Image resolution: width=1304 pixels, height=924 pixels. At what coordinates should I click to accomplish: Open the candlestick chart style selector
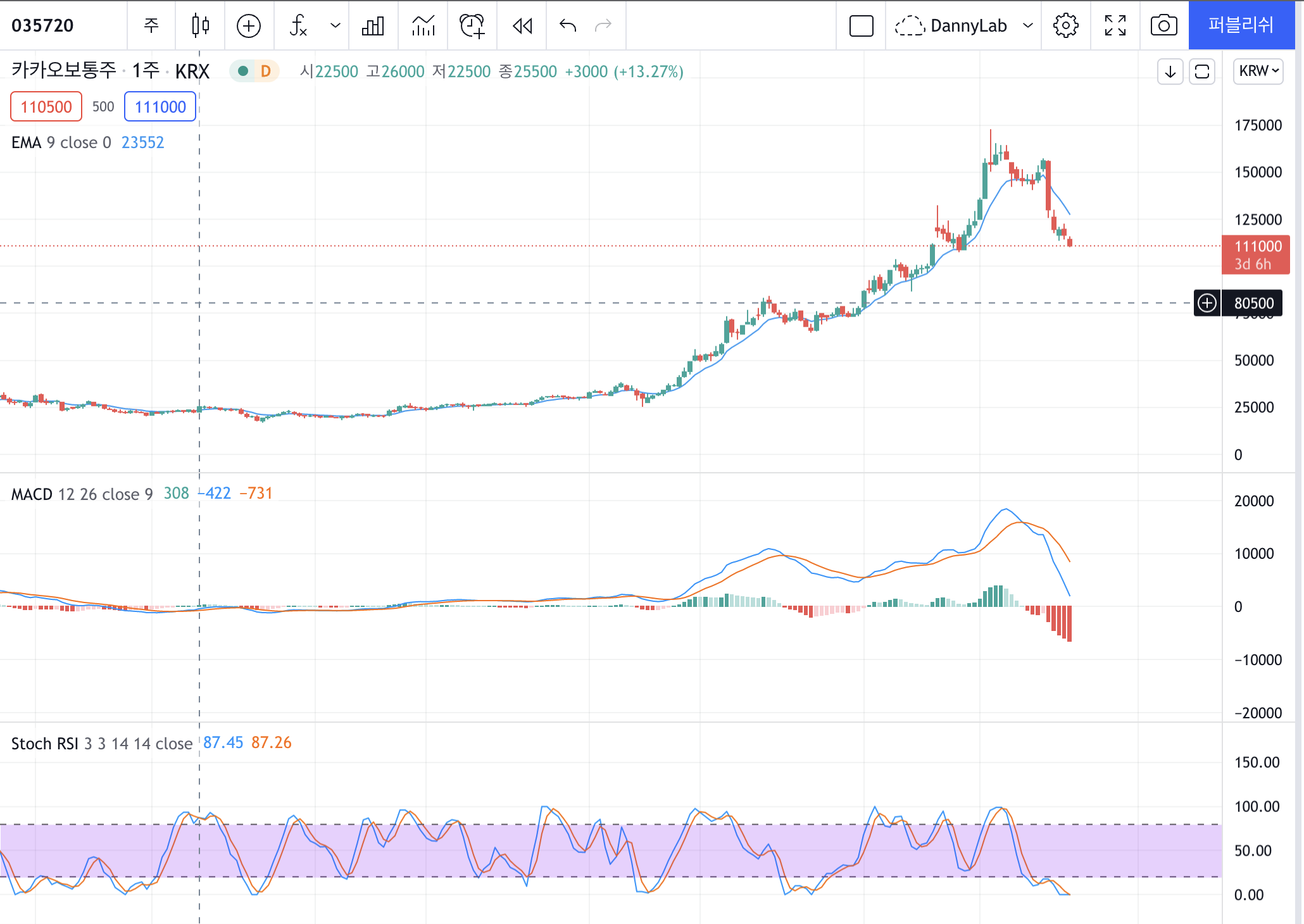click(x=200, y=25)
